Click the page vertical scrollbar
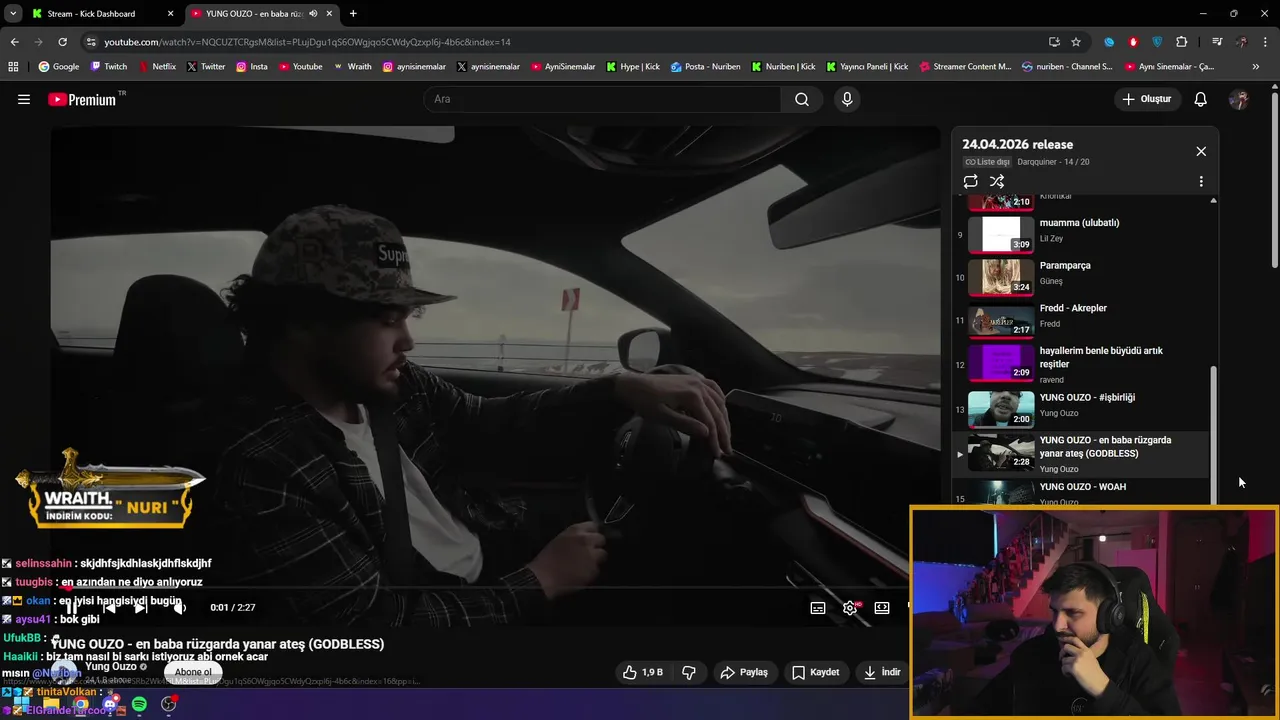Image resolution: width=1280 pixels, height=720 pixels. coord(1275,180)
